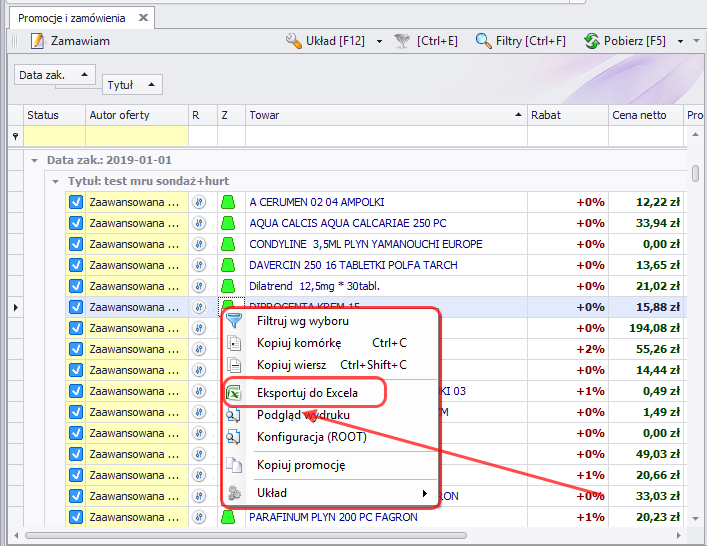Open the Pobierz dropdown arrow
707x546 pixels.
(681, 41)
